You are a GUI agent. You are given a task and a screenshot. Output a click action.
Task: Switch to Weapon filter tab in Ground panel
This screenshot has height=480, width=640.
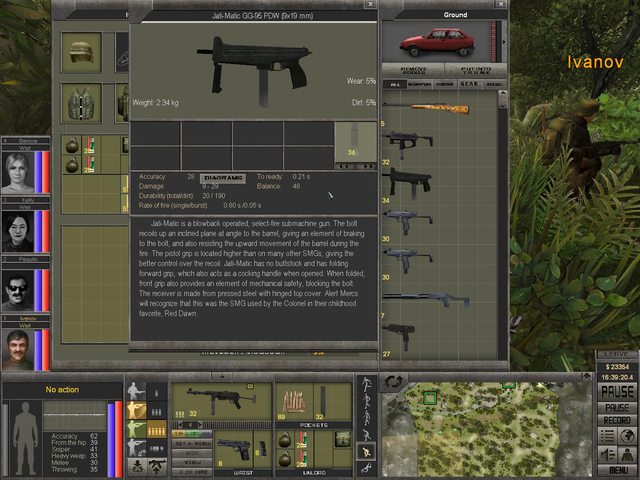(419, 84)
